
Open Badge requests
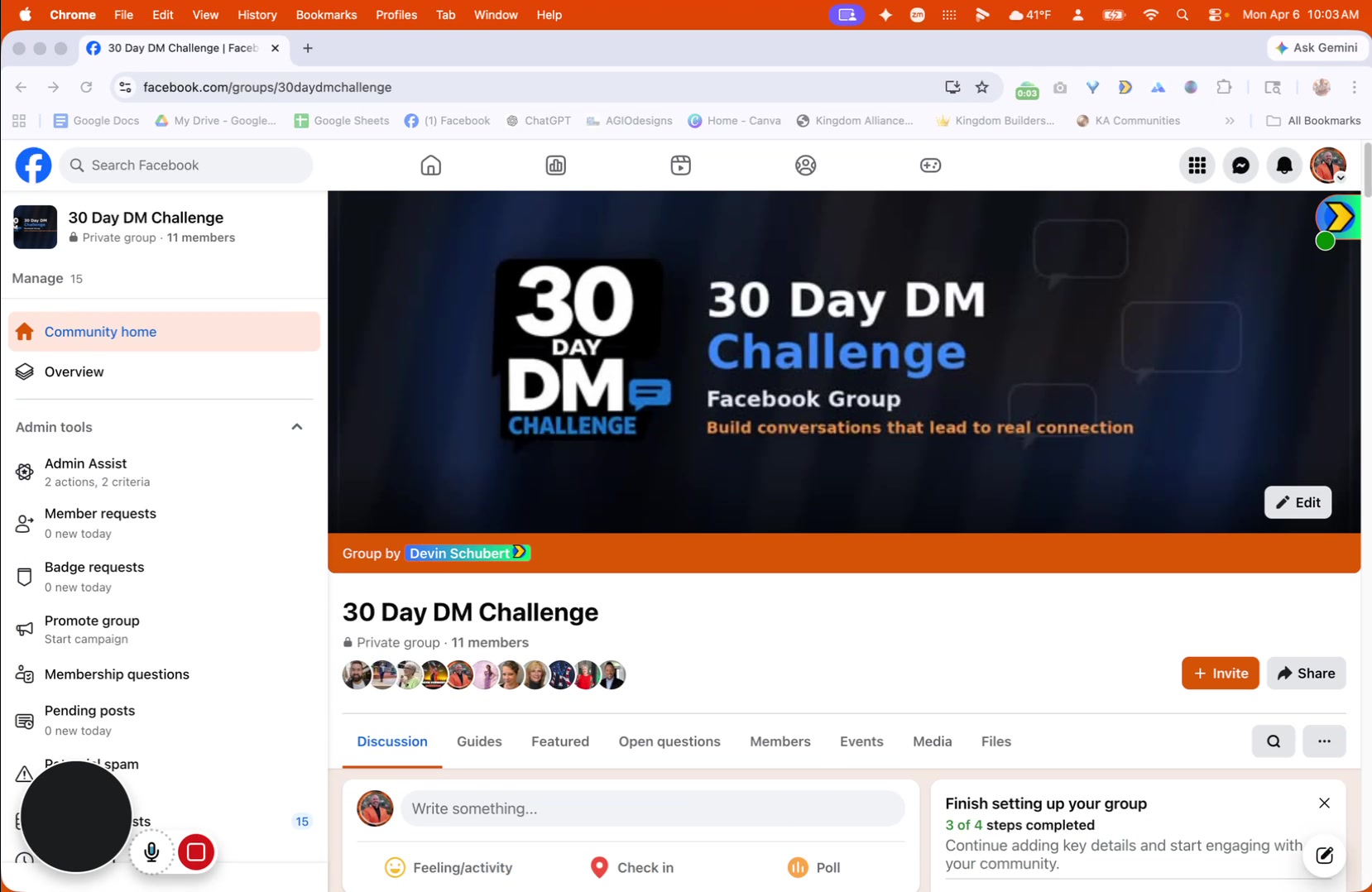pos(164,577)
